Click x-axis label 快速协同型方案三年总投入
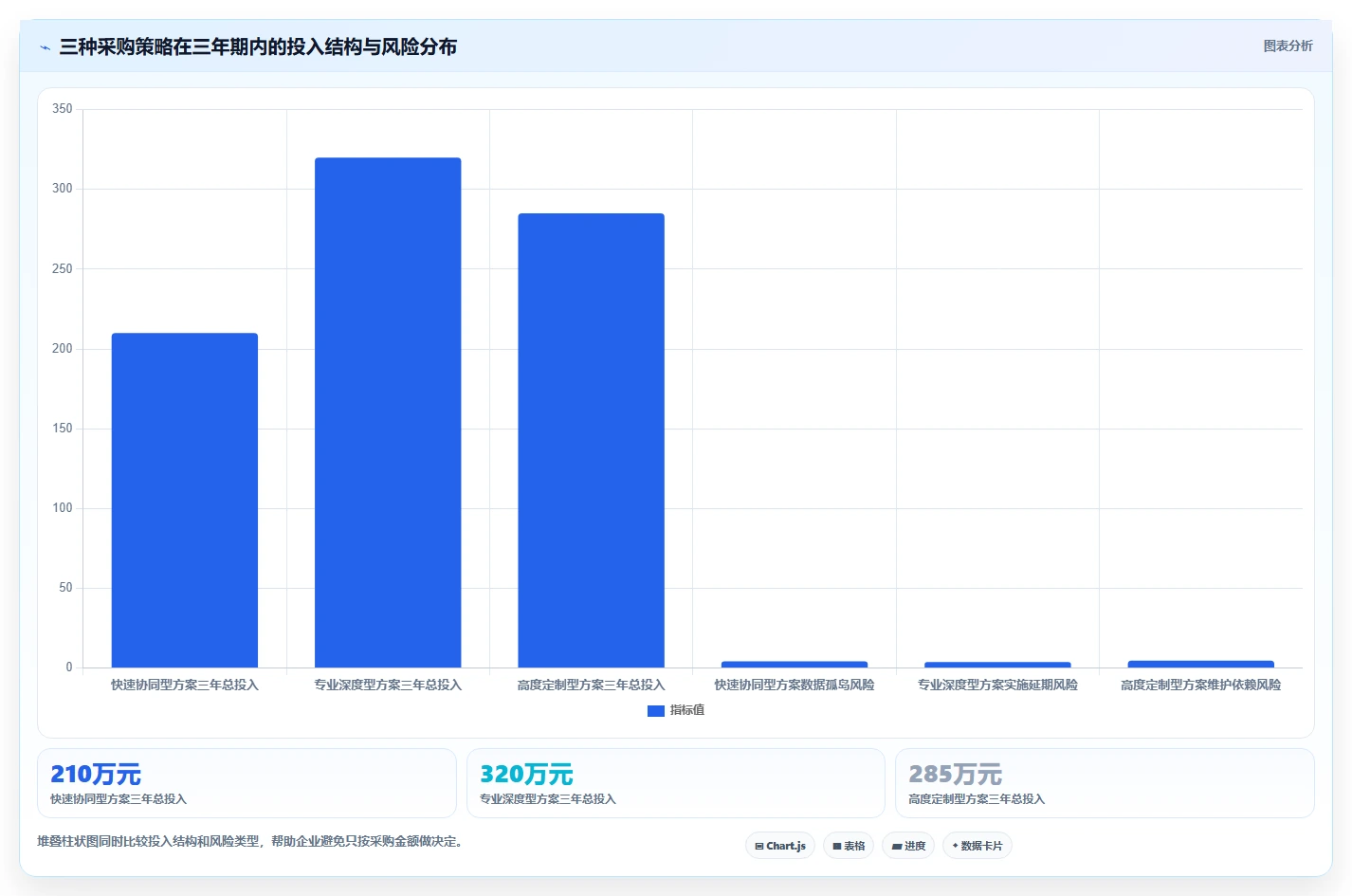Image resolution: width=1352 pixels, height=896 pixels. tap(185, 685)
